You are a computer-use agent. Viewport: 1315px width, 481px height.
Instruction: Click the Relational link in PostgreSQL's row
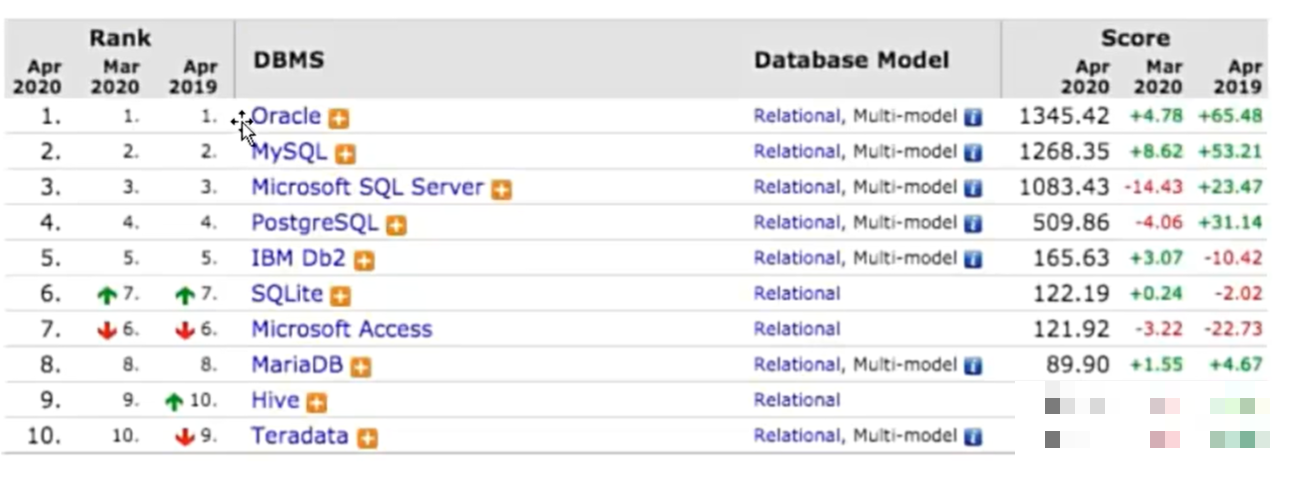point(797,222)
